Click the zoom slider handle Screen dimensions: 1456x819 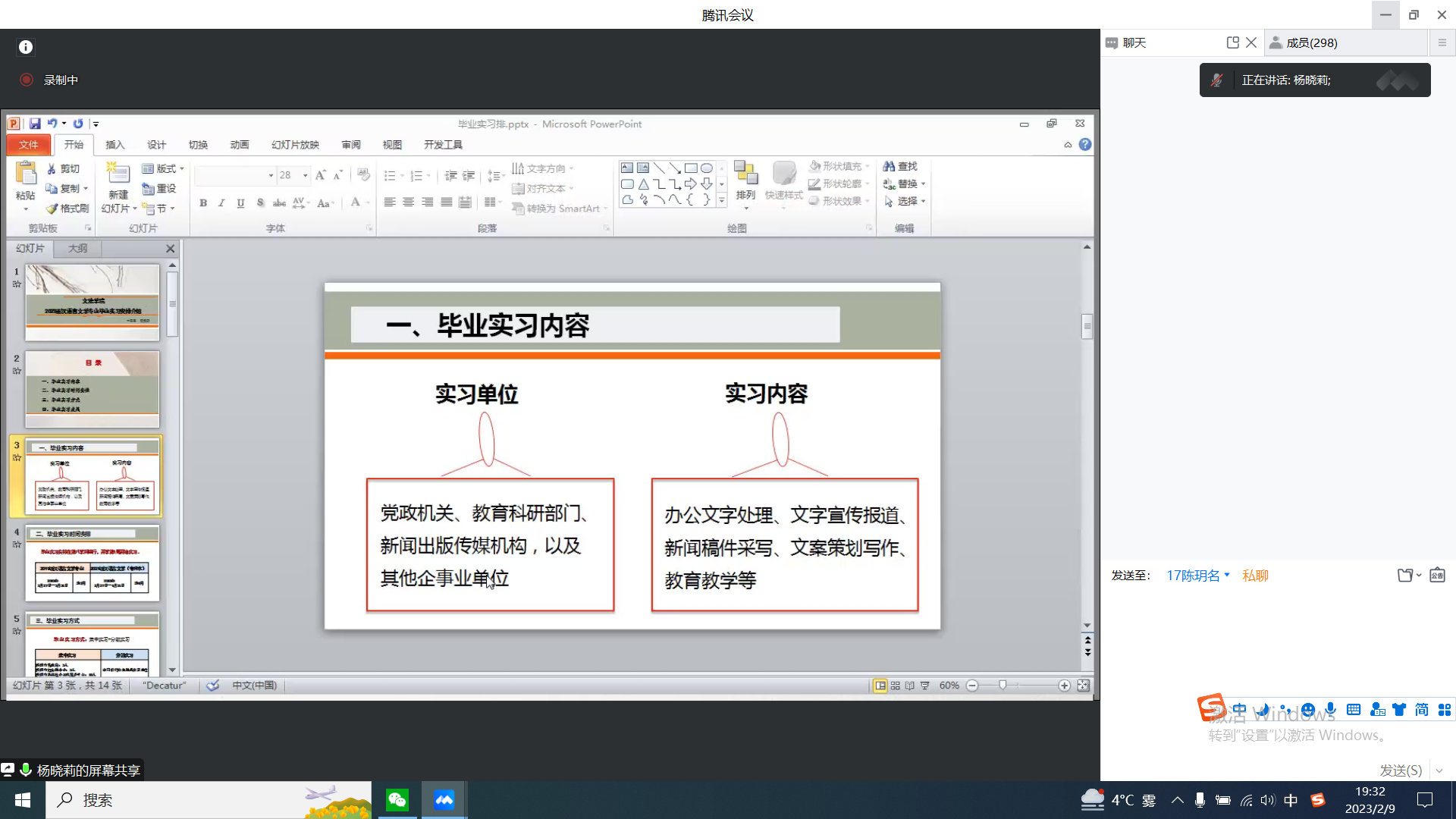(x=1003, y=686)
